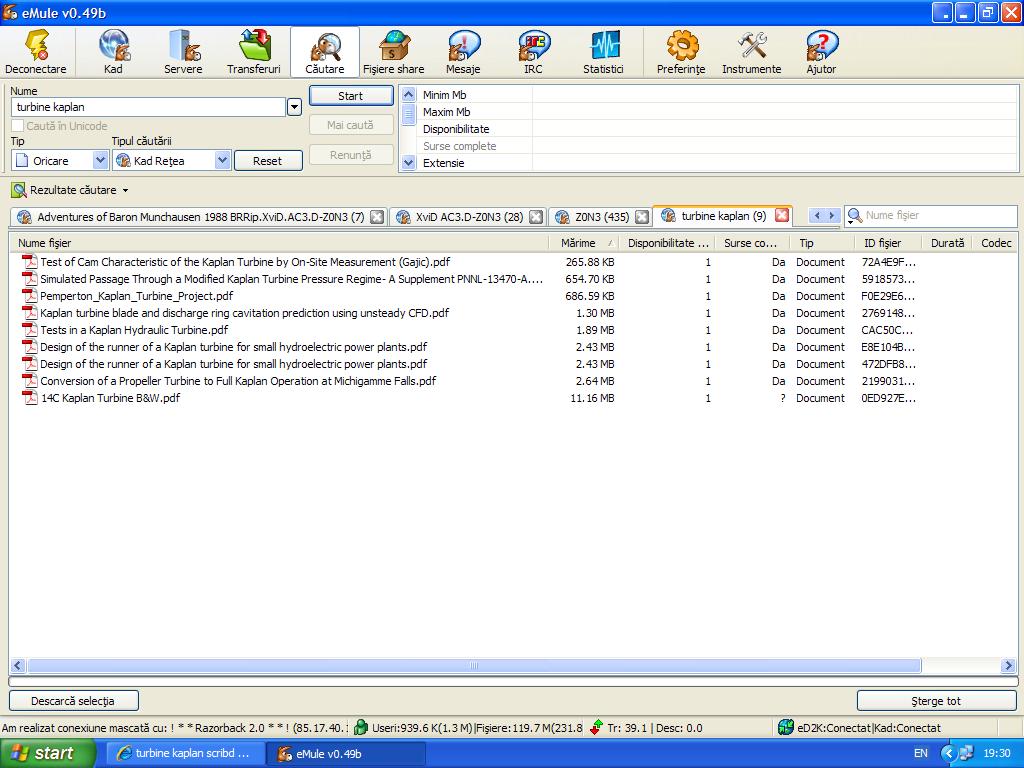Select the Căutare search toolbar icon
The width and height of the screenshot is (1024, 768).
[325, 51]
